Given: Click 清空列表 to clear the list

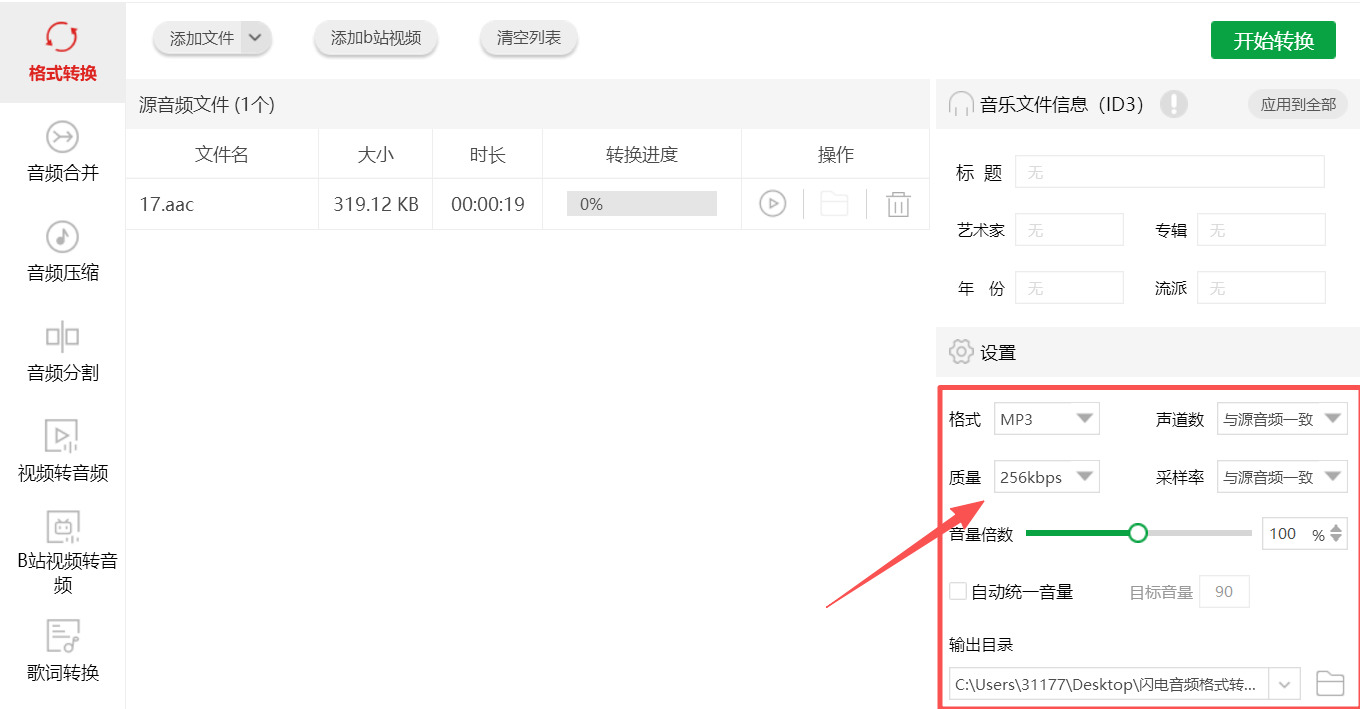Looking at the screenshot, I should coord(529,38).
